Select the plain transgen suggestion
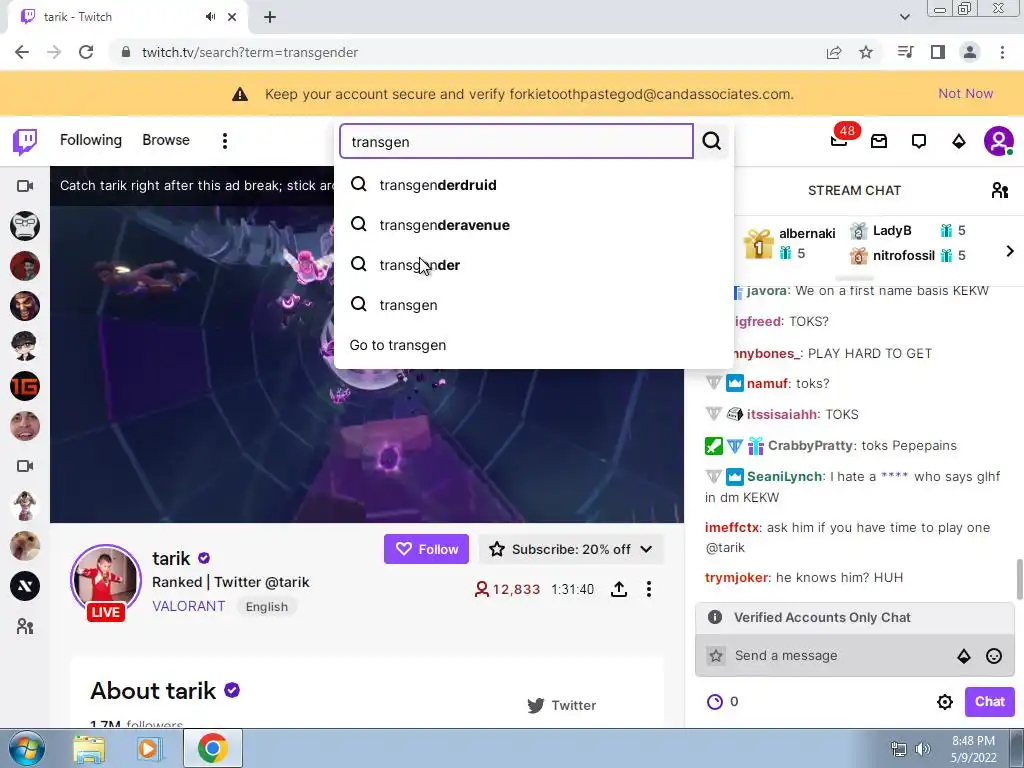 tap(534, 305)
